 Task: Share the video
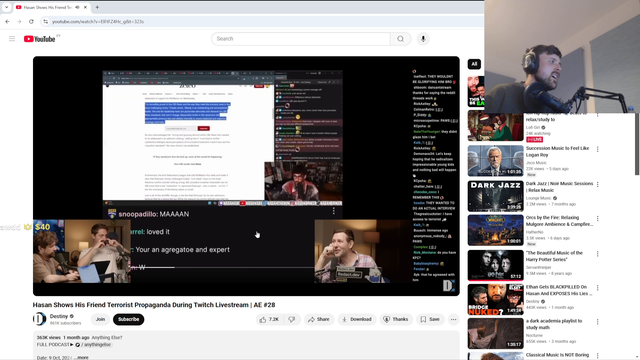(x=319, y=320)
